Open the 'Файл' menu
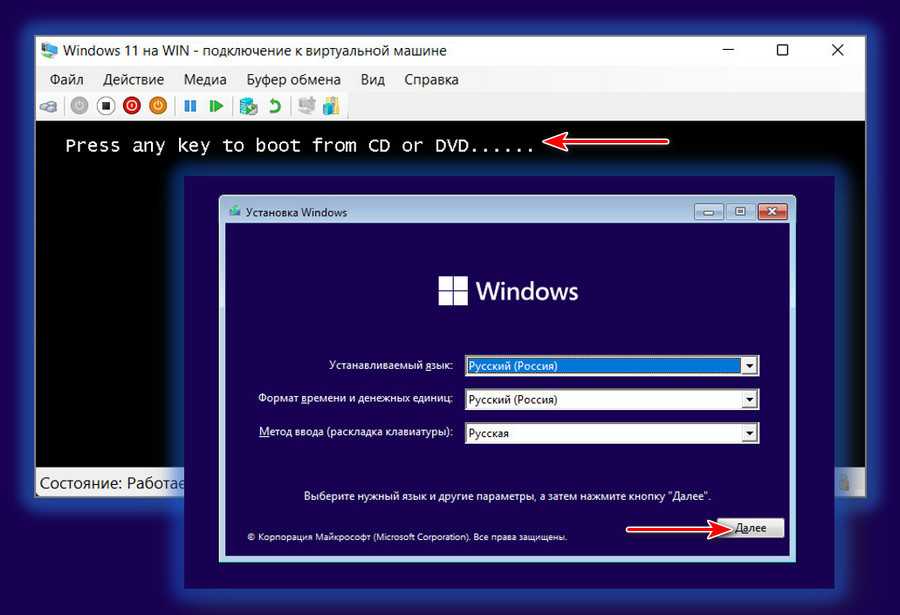 pyautogui.click(x=66, y=80)
